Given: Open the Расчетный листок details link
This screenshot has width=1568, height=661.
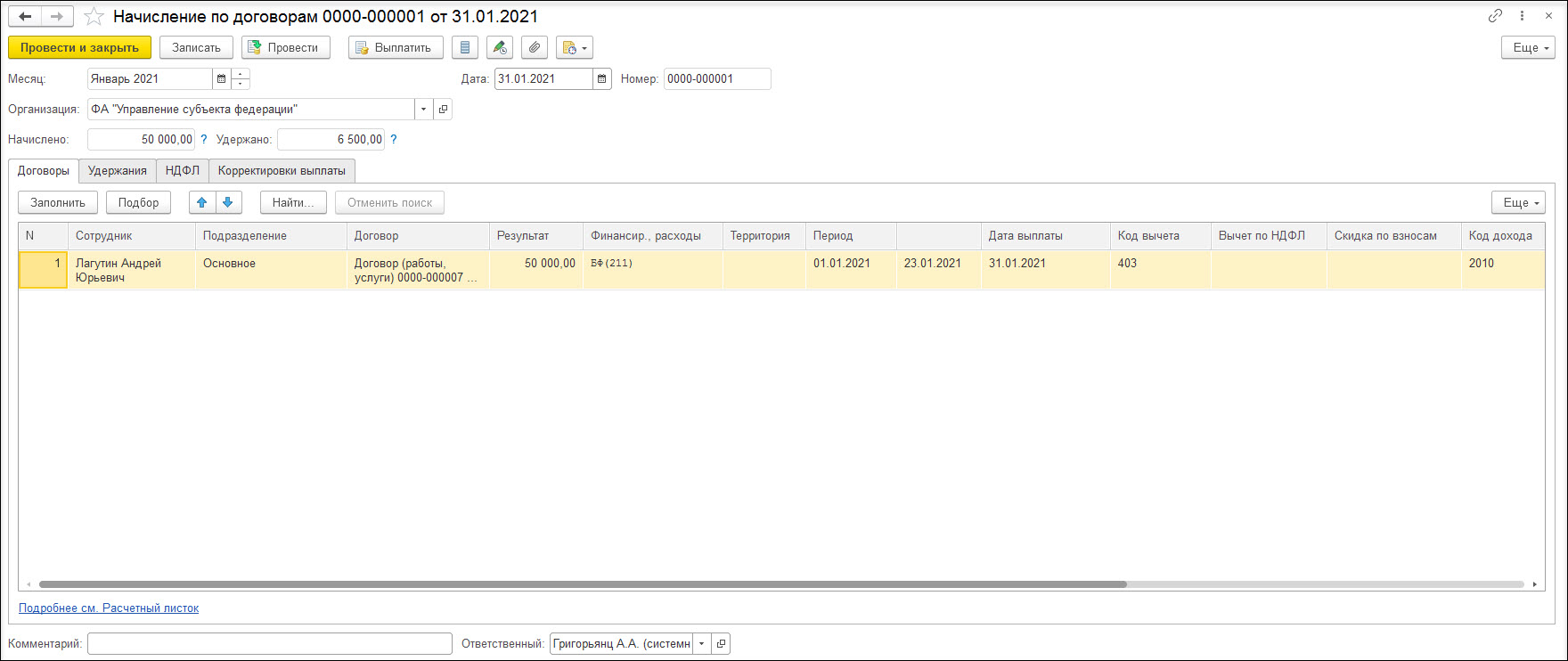Looking at the screenshot, I should click(109, 608).
